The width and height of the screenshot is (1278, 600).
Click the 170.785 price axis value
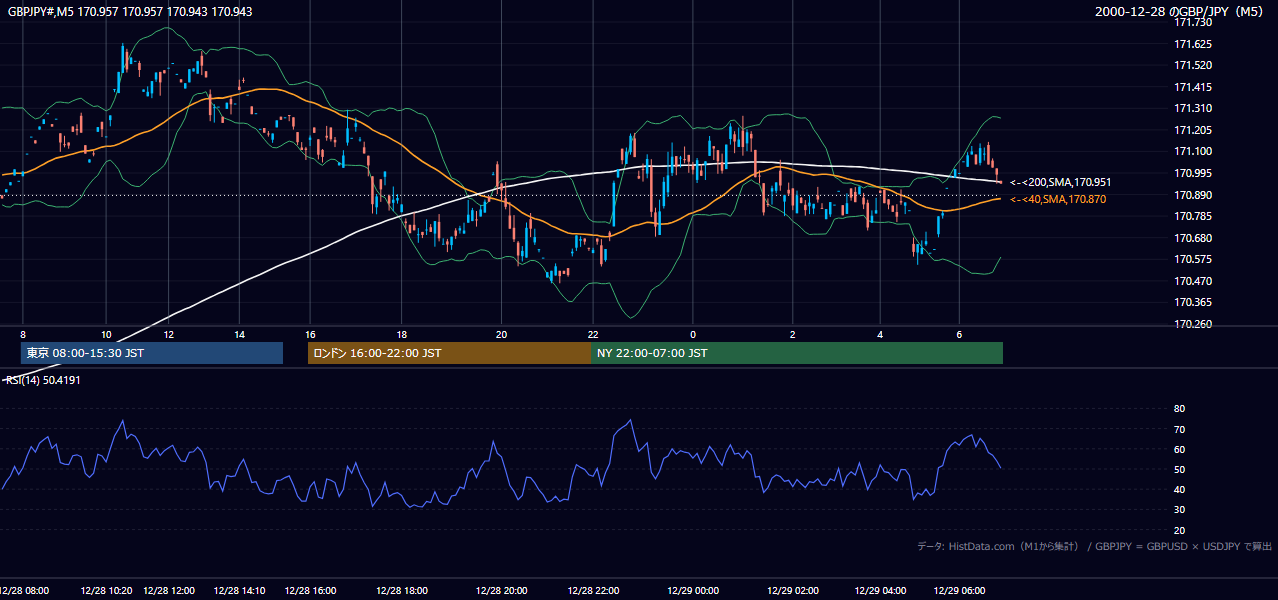point(1192,216)
